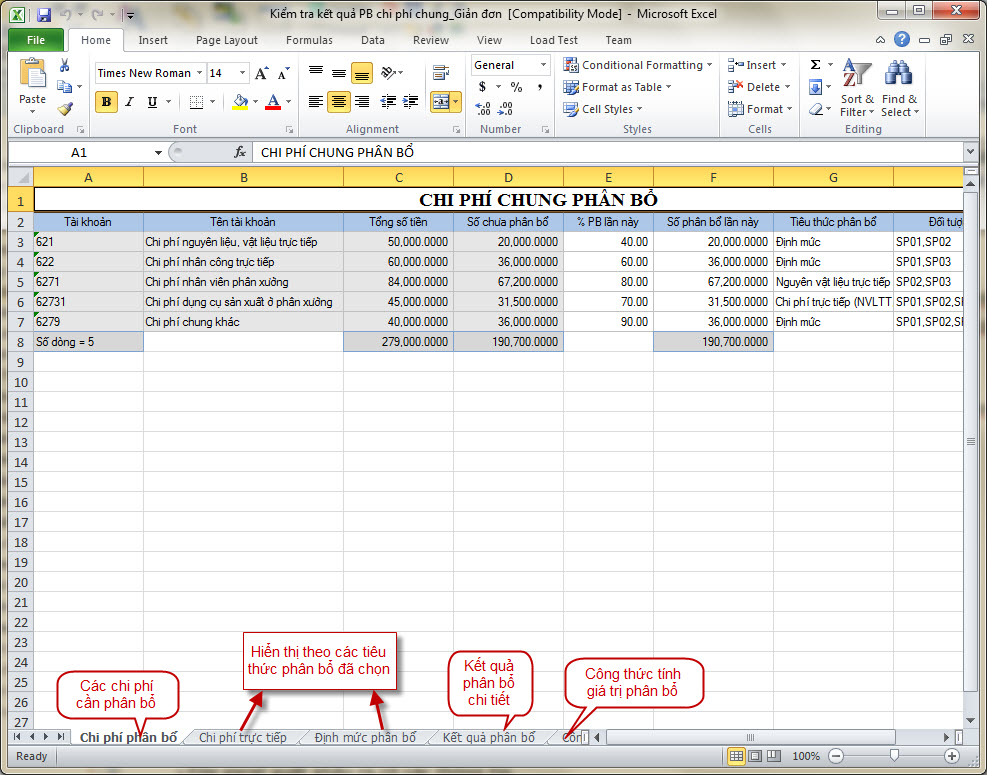Decrease font size with Shrink Font
The width and height of the screenshot is (987, 775).
click(x=283, y=73)
